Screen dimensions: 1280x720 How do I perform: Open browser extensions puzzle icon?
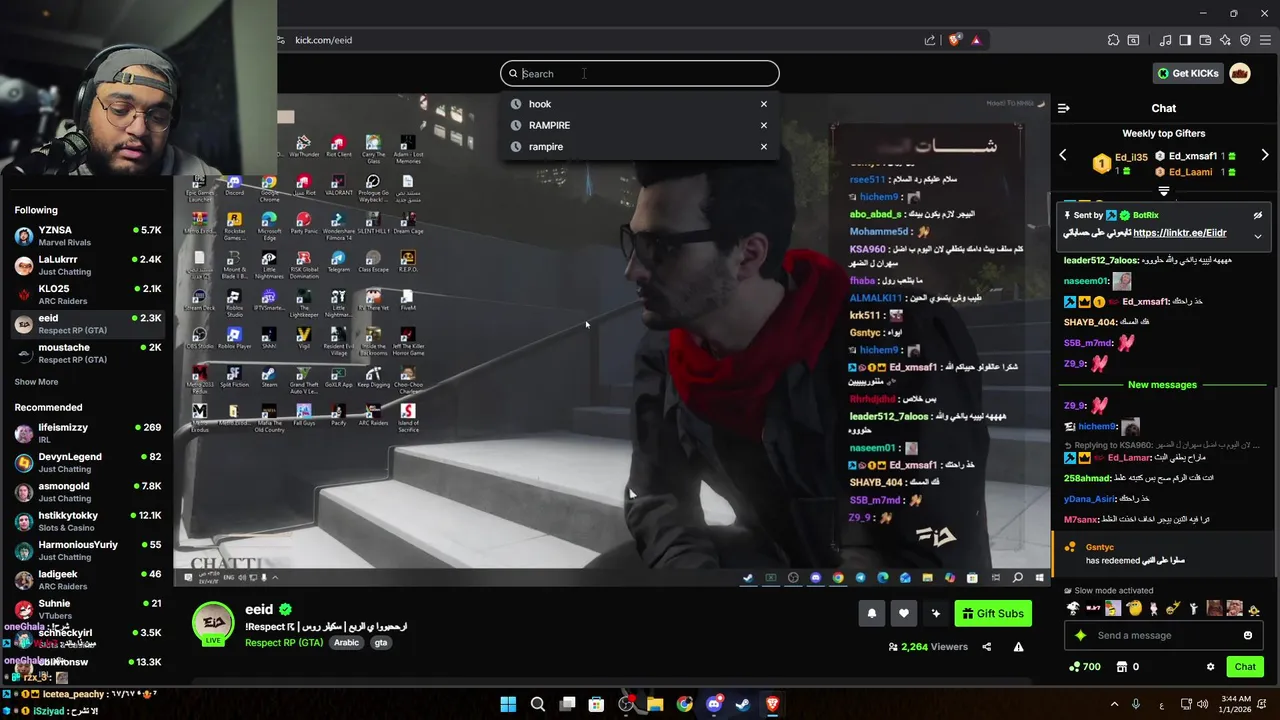point(1113,40)
